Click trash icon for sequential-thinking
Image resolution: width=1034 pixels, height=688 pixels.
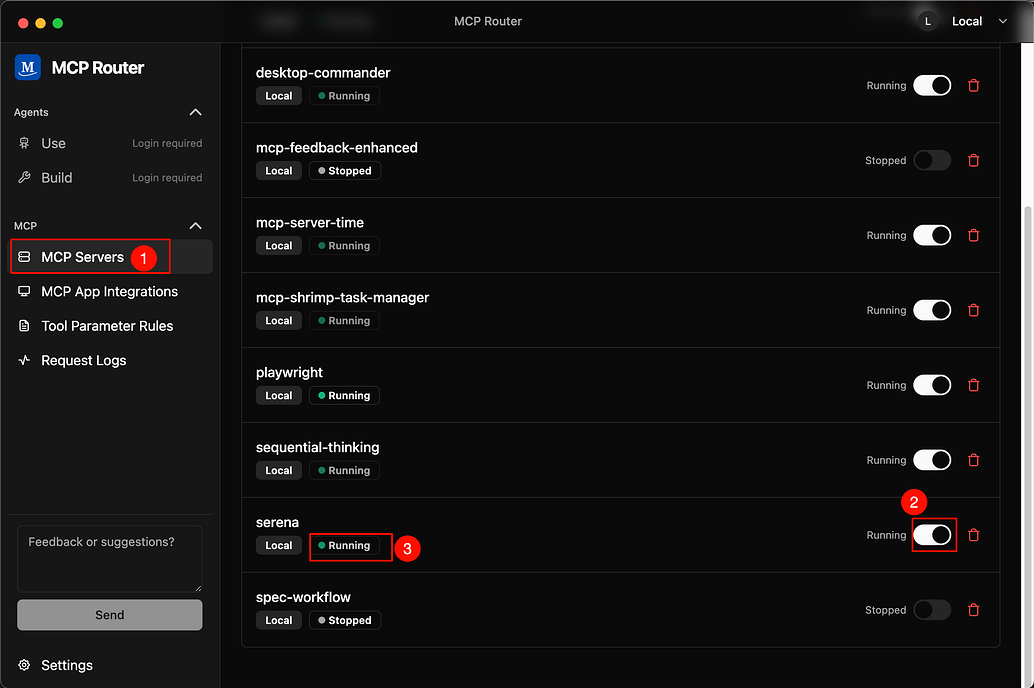pyautogui.click(x=973, y=460)
